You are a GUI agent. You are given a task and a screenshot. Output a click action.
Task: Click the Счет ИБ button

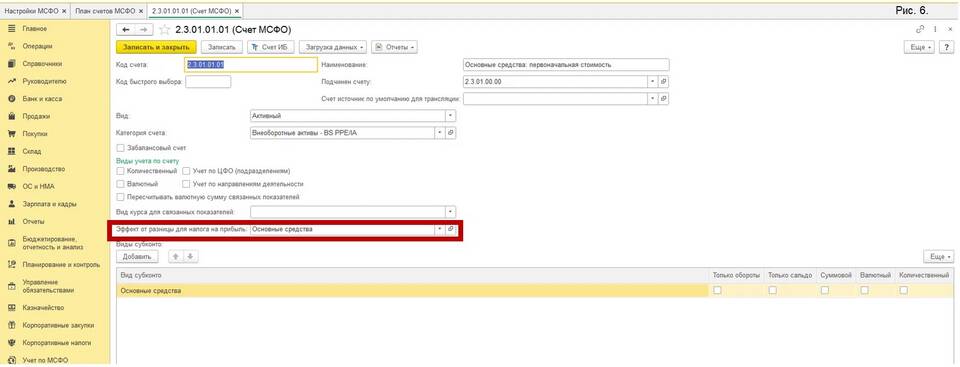(270, 47)
